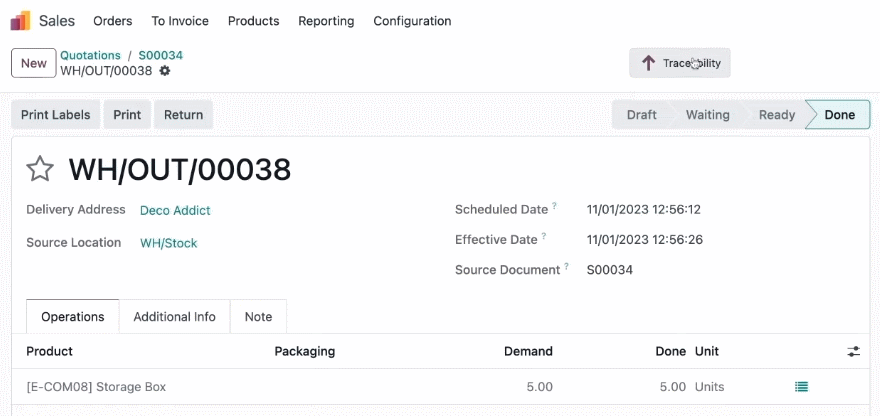Follow the Deco Addict delivery address link
The height and width of the screenshot is (416, 880).
point(175,211)
